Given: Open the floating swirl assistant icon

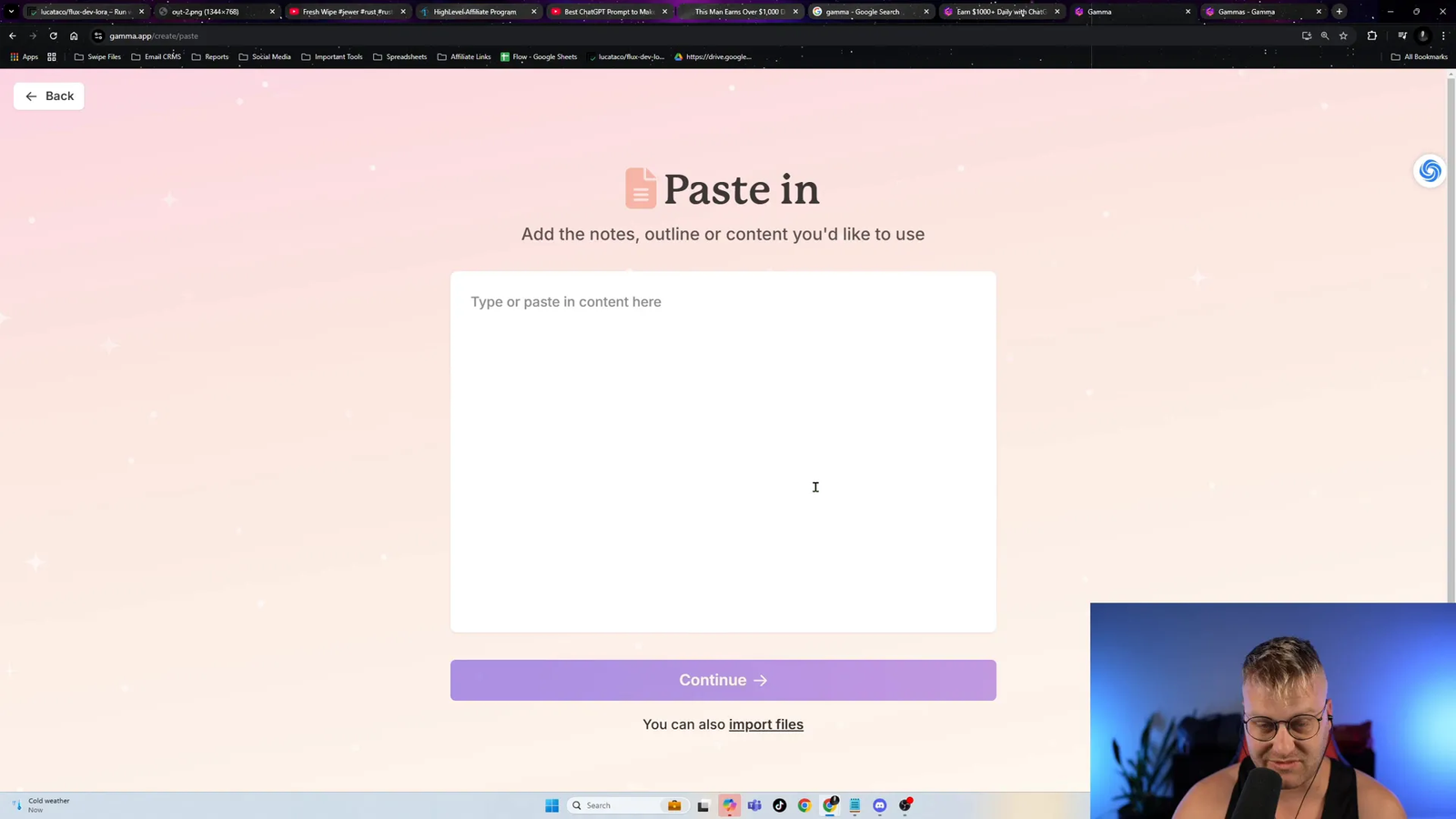Looking at the screenshot, I should pyautogui.click(x=1430, y=170).
